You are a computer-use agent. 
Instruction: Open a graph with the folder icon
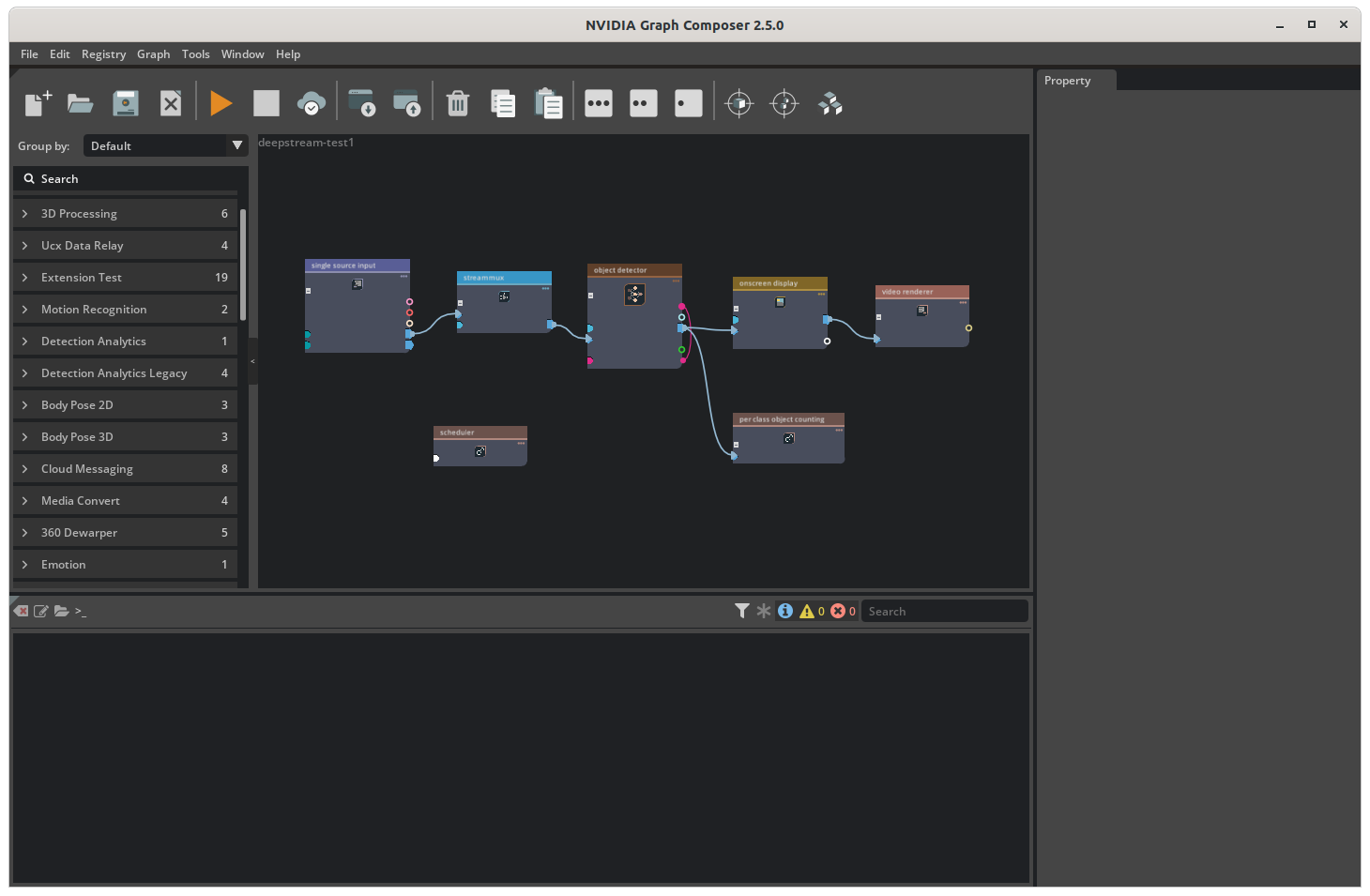pos(81,103)
